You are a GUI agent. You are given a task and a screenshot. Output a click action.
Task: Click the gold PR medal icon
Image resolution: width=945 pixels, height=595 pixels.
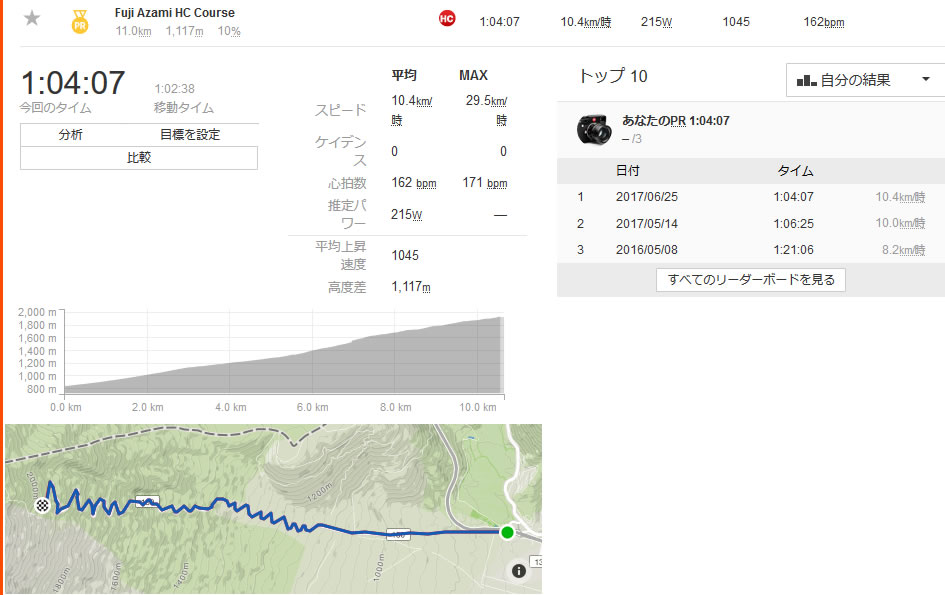79,20
